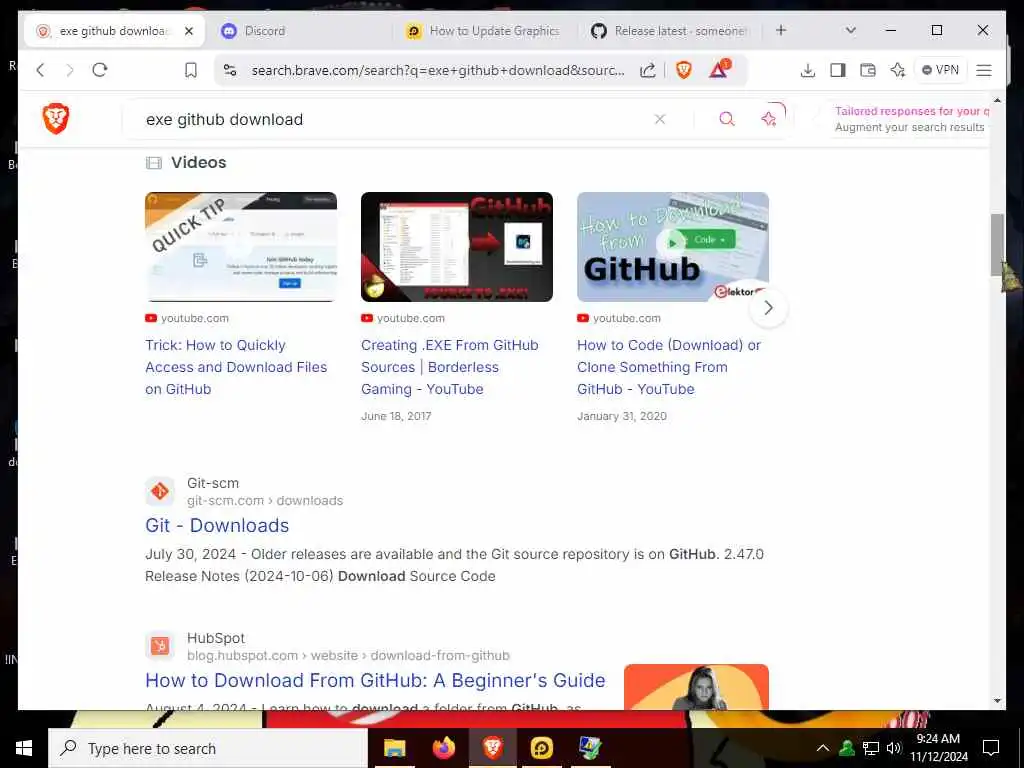1024x768 pixels.
Task: Ask AI with sparkle icon in search box
Action: tap(769, 119)
